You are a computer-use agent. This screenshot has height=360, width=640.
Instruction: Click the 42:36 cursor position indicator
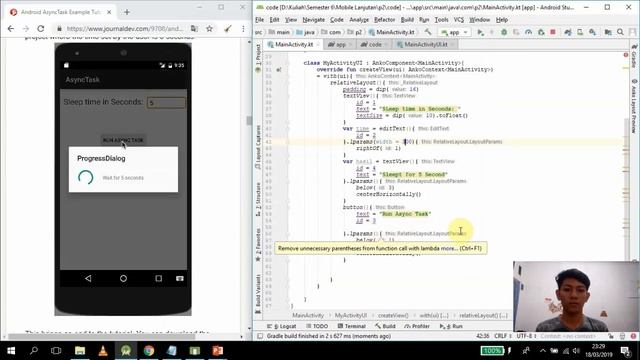click(482, 336)
